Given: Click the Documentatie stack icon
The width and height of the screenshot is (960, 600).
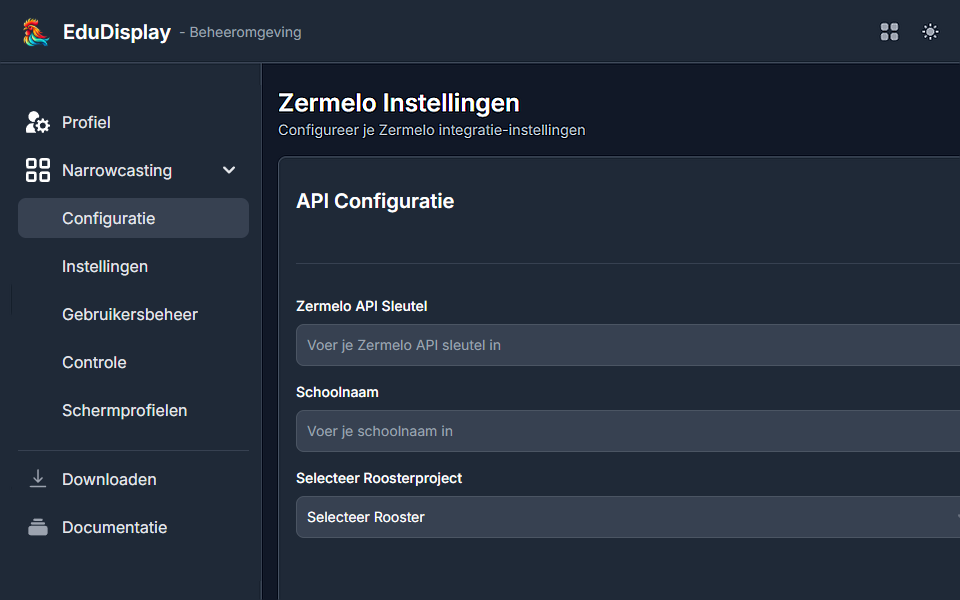Looking at the screenshot, I should pyautogui.click(x=37, y=527).
